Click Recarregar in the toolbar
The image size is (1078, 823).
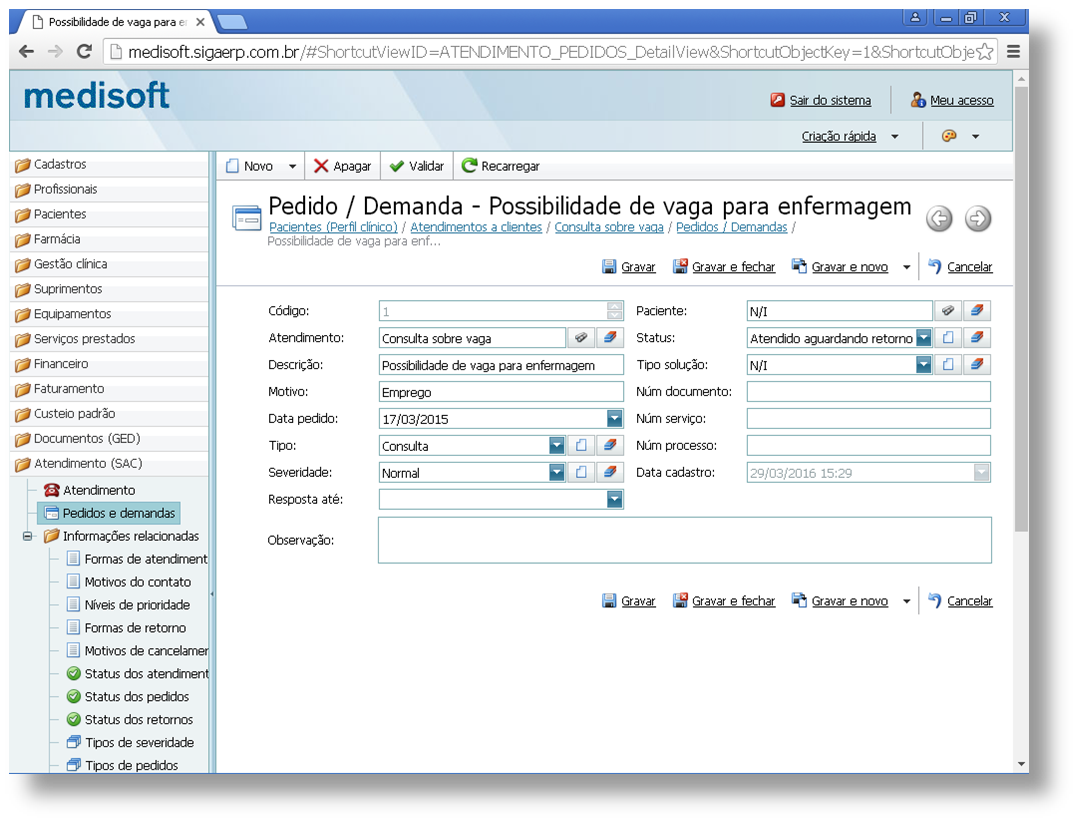500,166
